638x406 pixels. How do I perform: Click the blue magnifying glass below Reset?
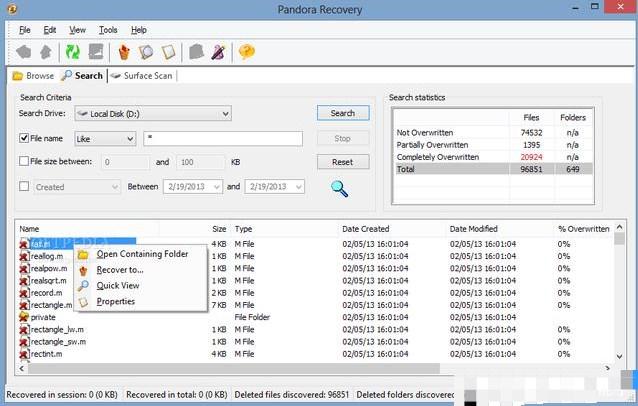pyautogui.click(x=339, y=189)
